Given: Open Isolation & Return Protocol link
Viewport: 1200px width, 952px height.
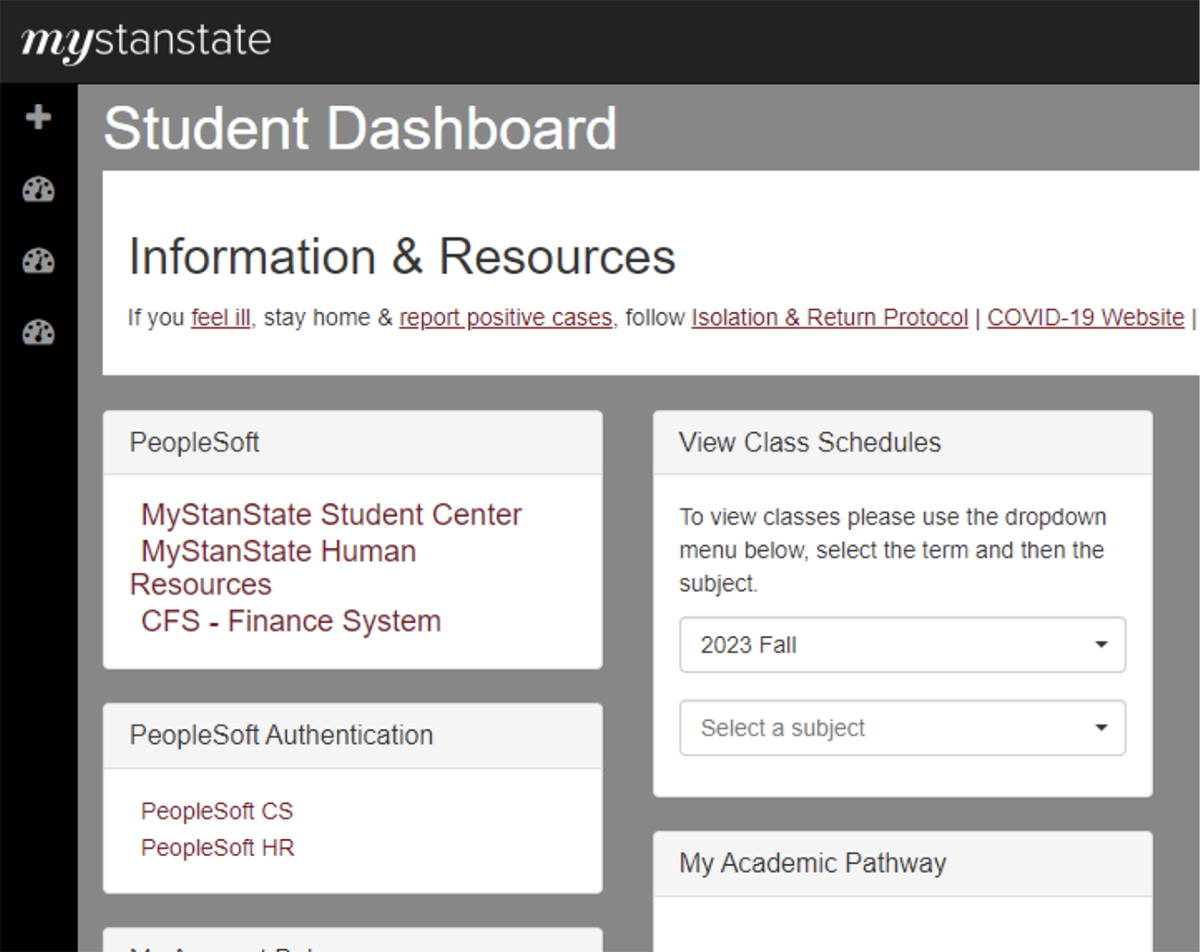Looking at the screenshot, I should click(x=830, y=318).
